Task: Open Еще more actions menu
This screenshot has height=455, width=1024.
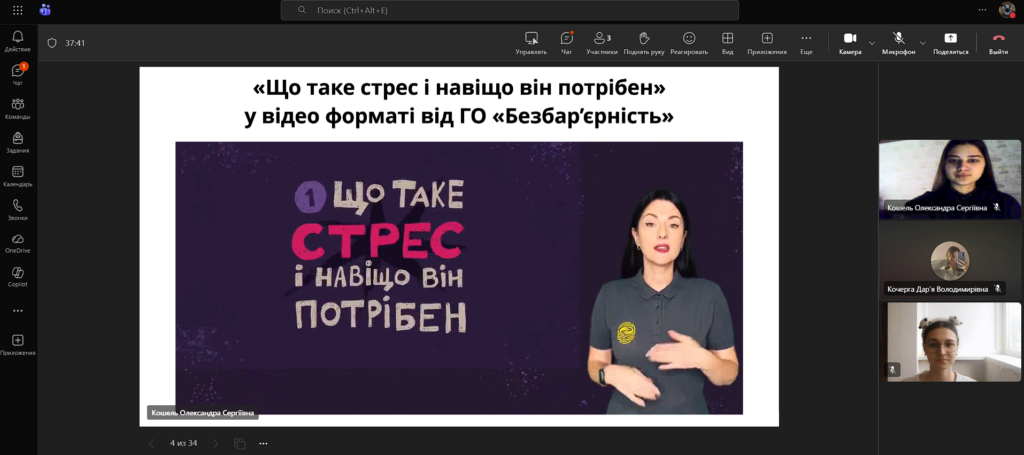Action: pyautogui.click(x=806, y=42)
